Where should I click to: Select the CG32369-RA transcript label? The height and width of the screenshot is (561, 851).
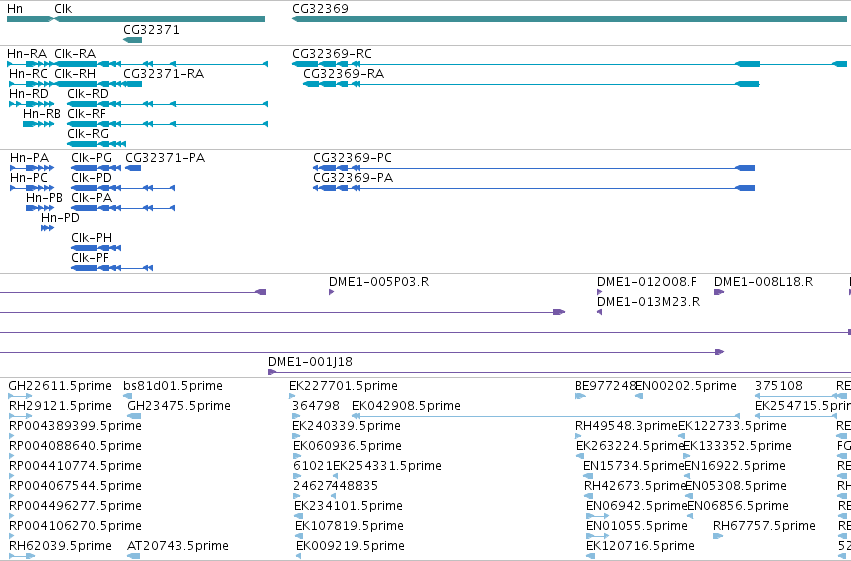point(344,74)
